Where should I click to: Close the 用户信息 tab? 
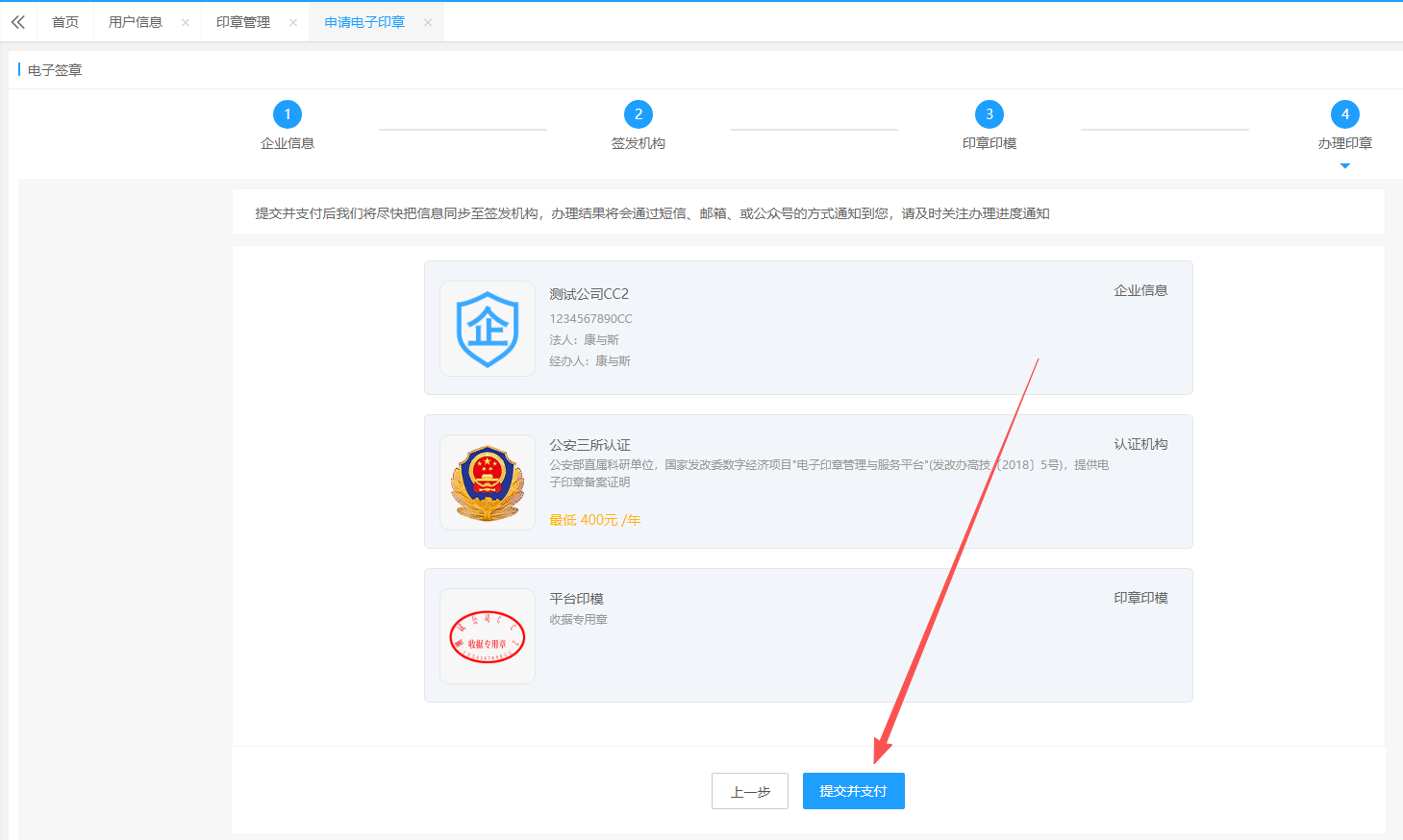(x=186, y=22)
